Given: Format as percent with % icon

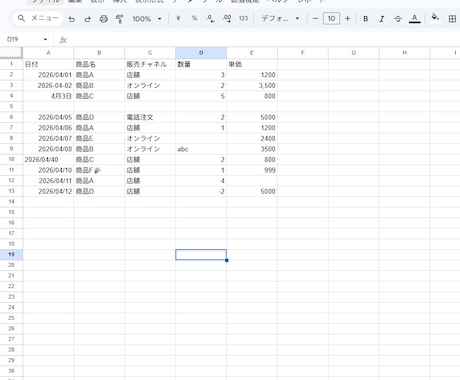Looking at the screenshot, I should click(x=194, y=19).
